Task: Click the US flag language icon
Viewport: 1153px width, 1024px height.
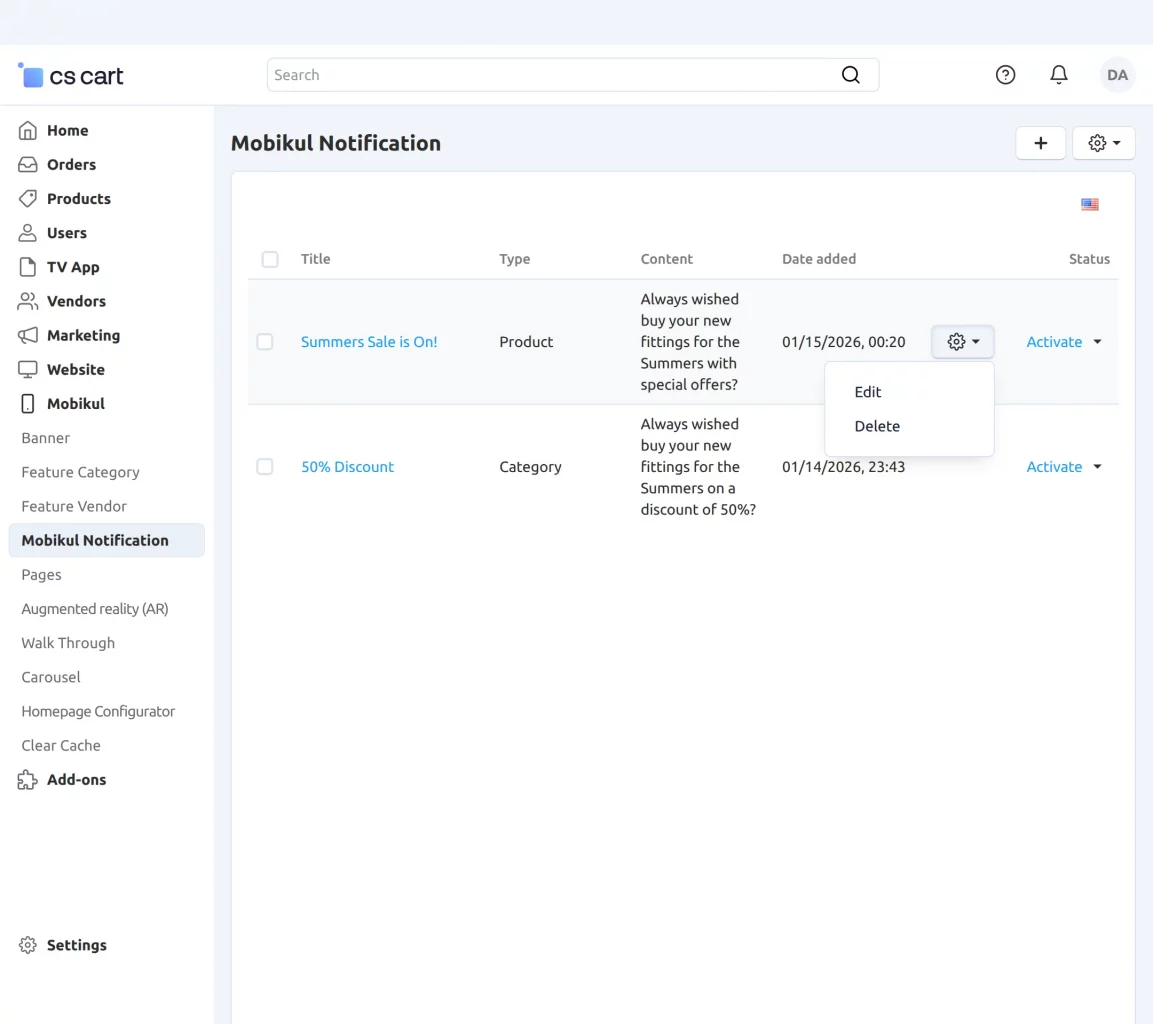Action: pyautogui.click(x=1089, y=205)
